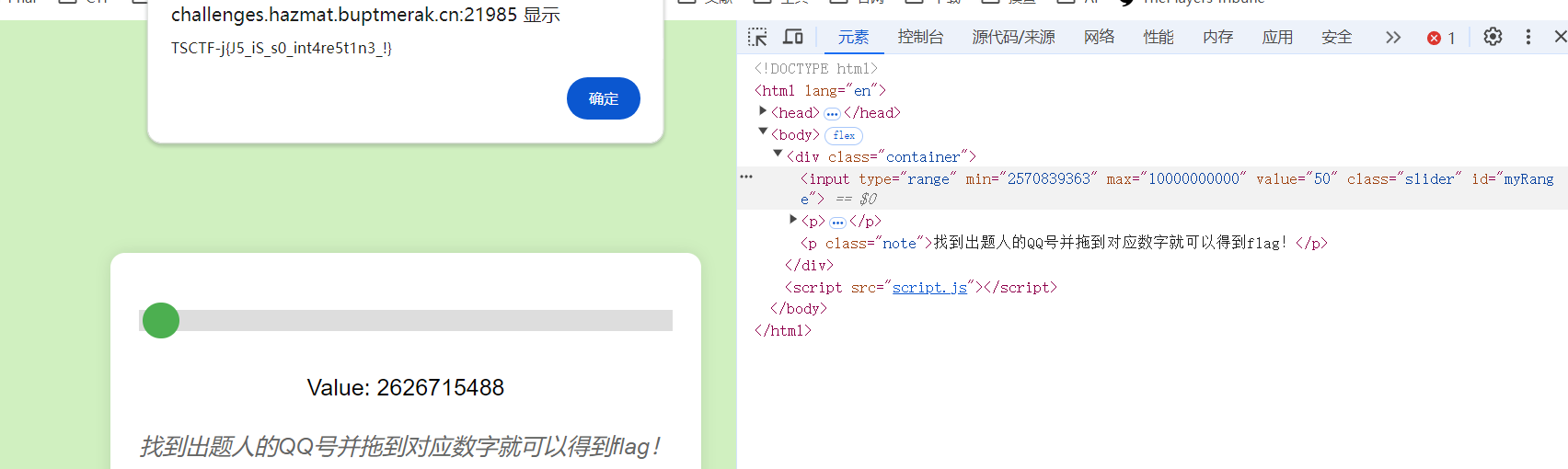Open the 应用 tab
1568x469 pixels.
[x=1277, y=37]
